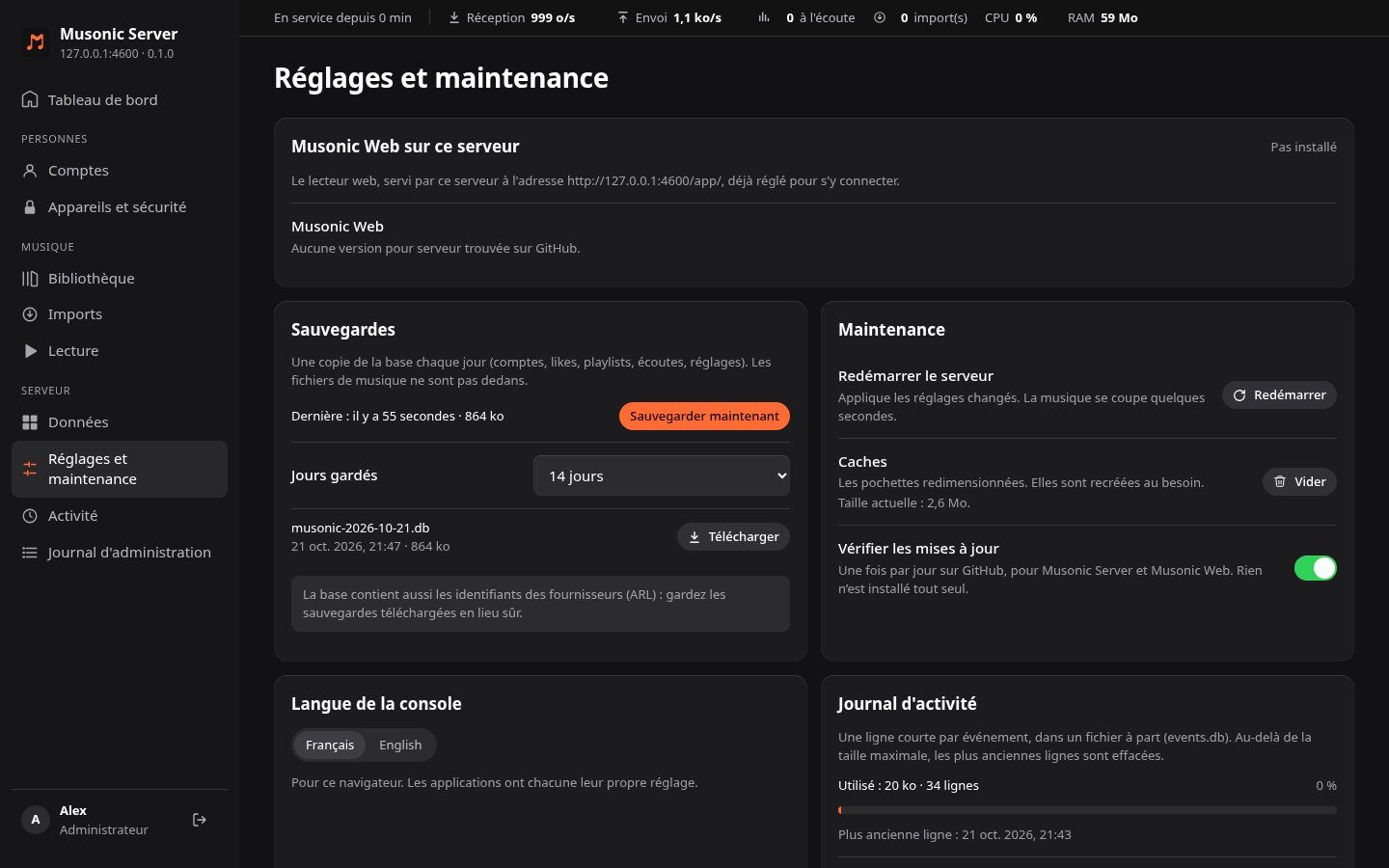The height and width of the screenshot is (868, 1389).
Task: Open Activité page
Action: tap(120, 516)
